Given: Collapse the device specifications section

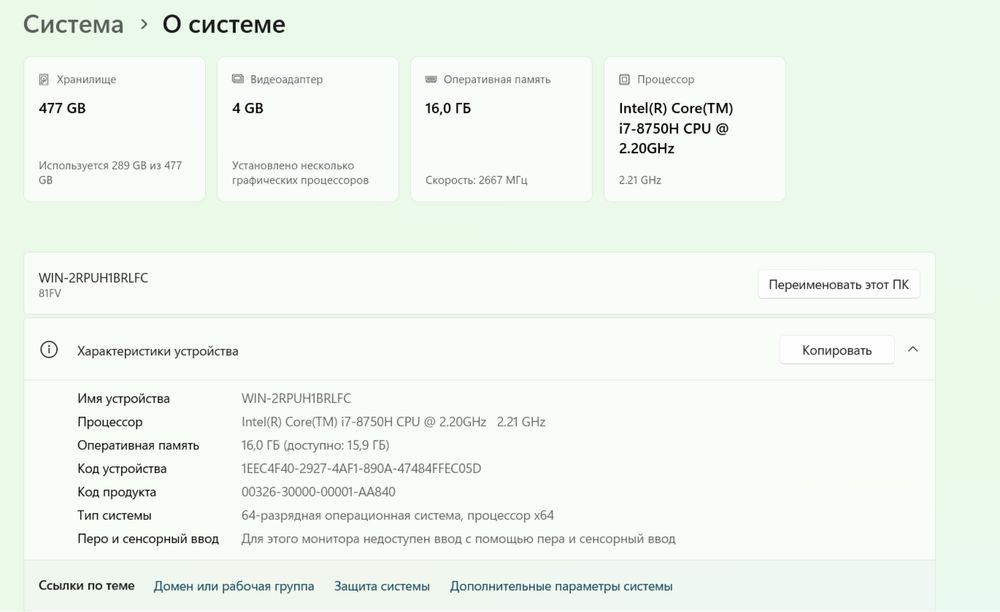Looking at the screenshot, I should (x=912, y=350).
